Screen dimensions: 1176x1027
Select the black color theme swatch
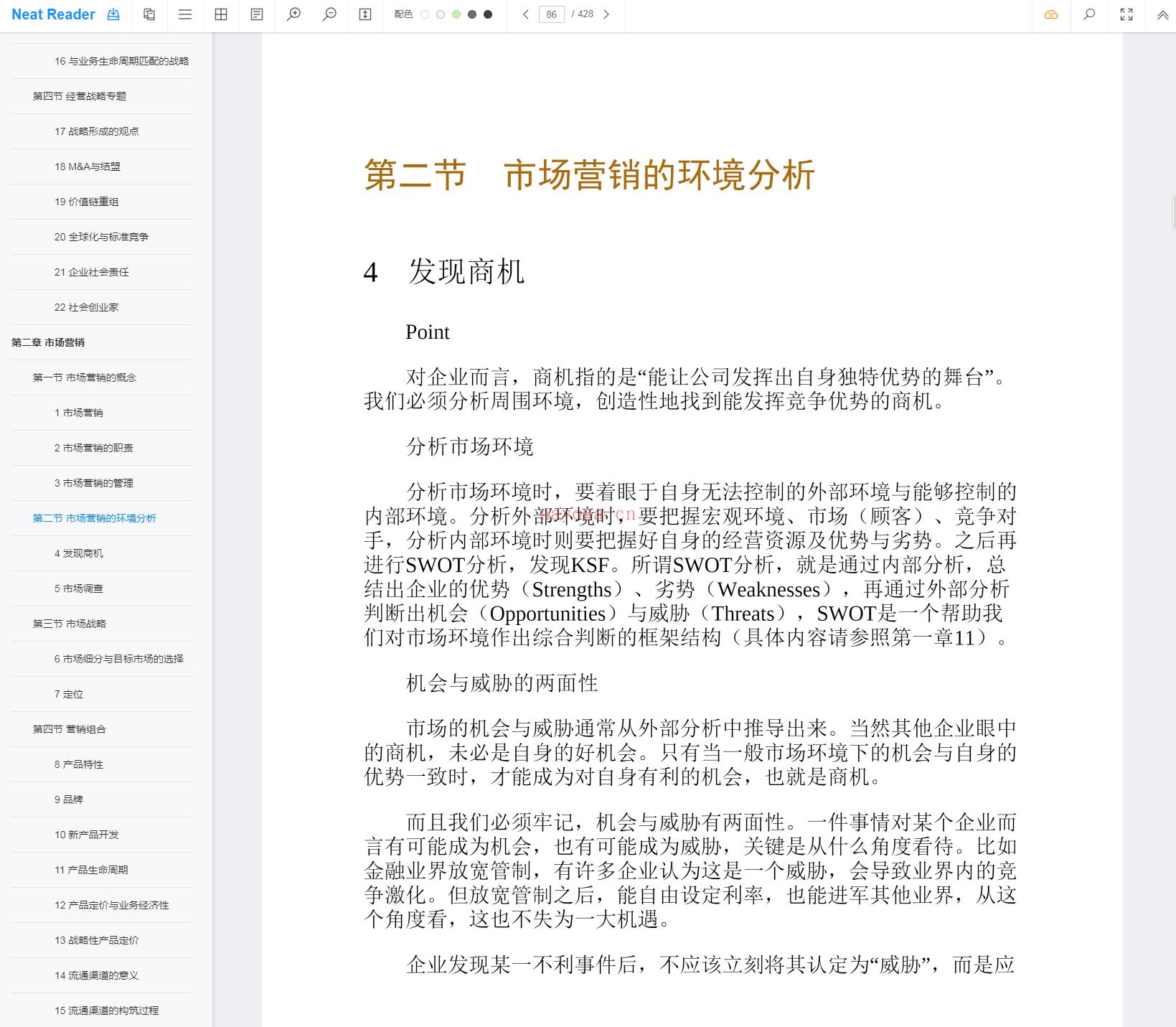tap(488, 14)
